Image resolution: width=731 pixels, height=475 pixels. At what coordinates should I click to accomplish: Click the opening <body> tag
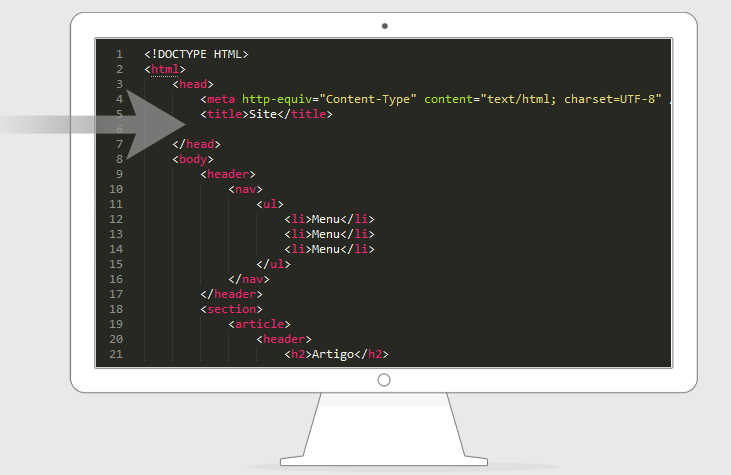pyautogui.click(x=193, y=159)
